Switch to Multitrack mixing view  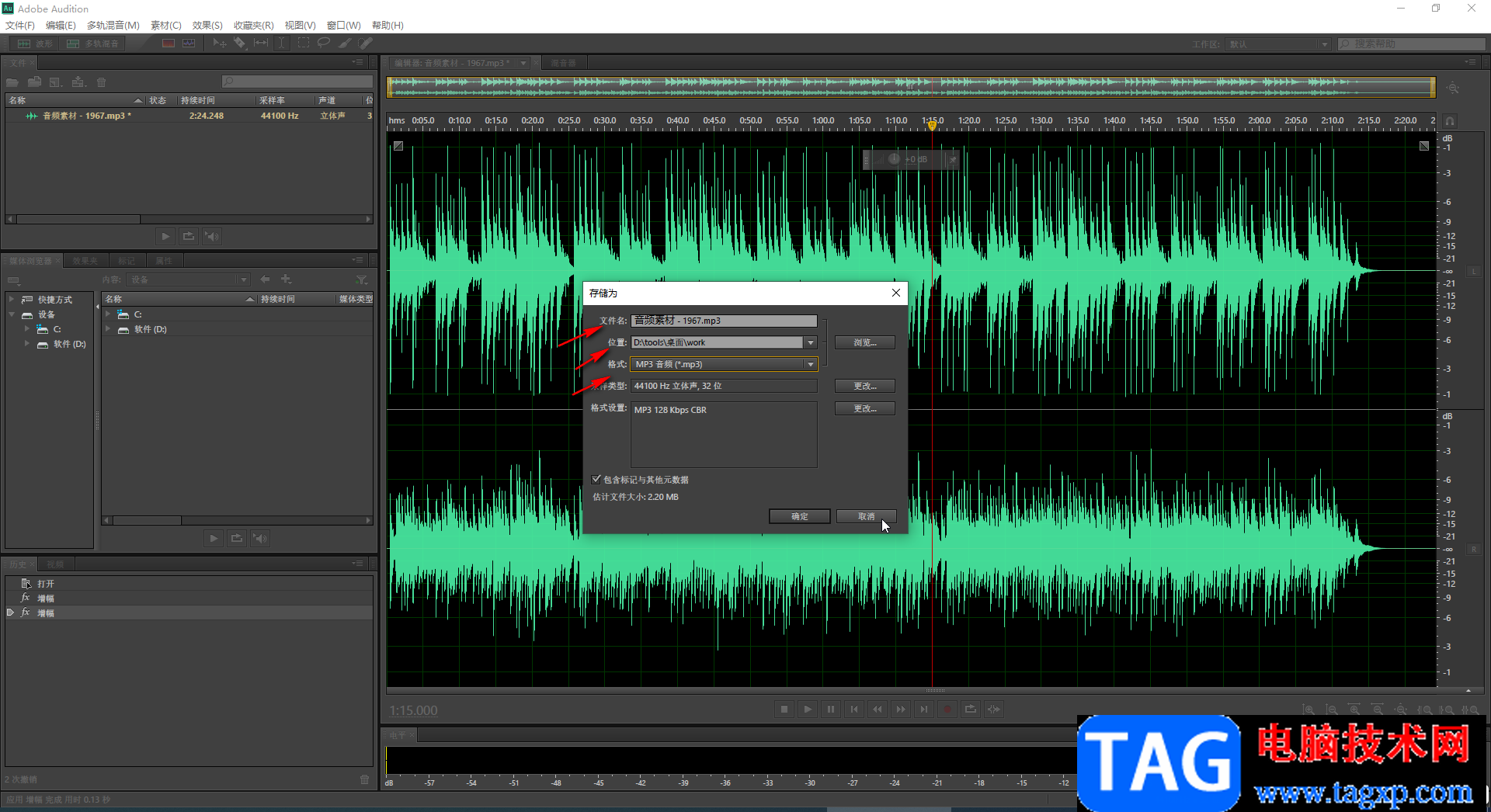coord(93,43)
